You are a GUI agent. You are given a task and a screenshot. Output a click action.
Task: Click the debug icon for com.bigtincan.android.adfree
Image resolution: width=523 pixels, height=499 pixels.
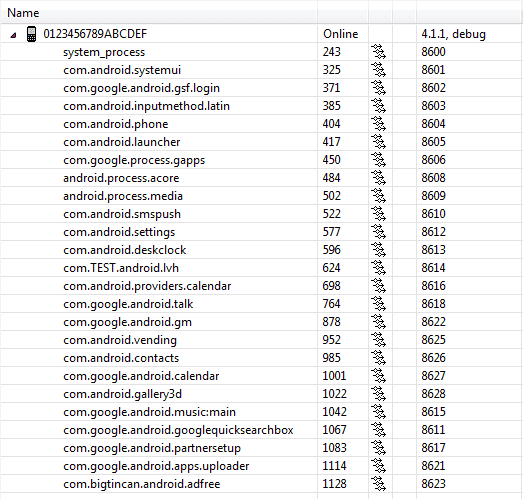pos(379,484)
